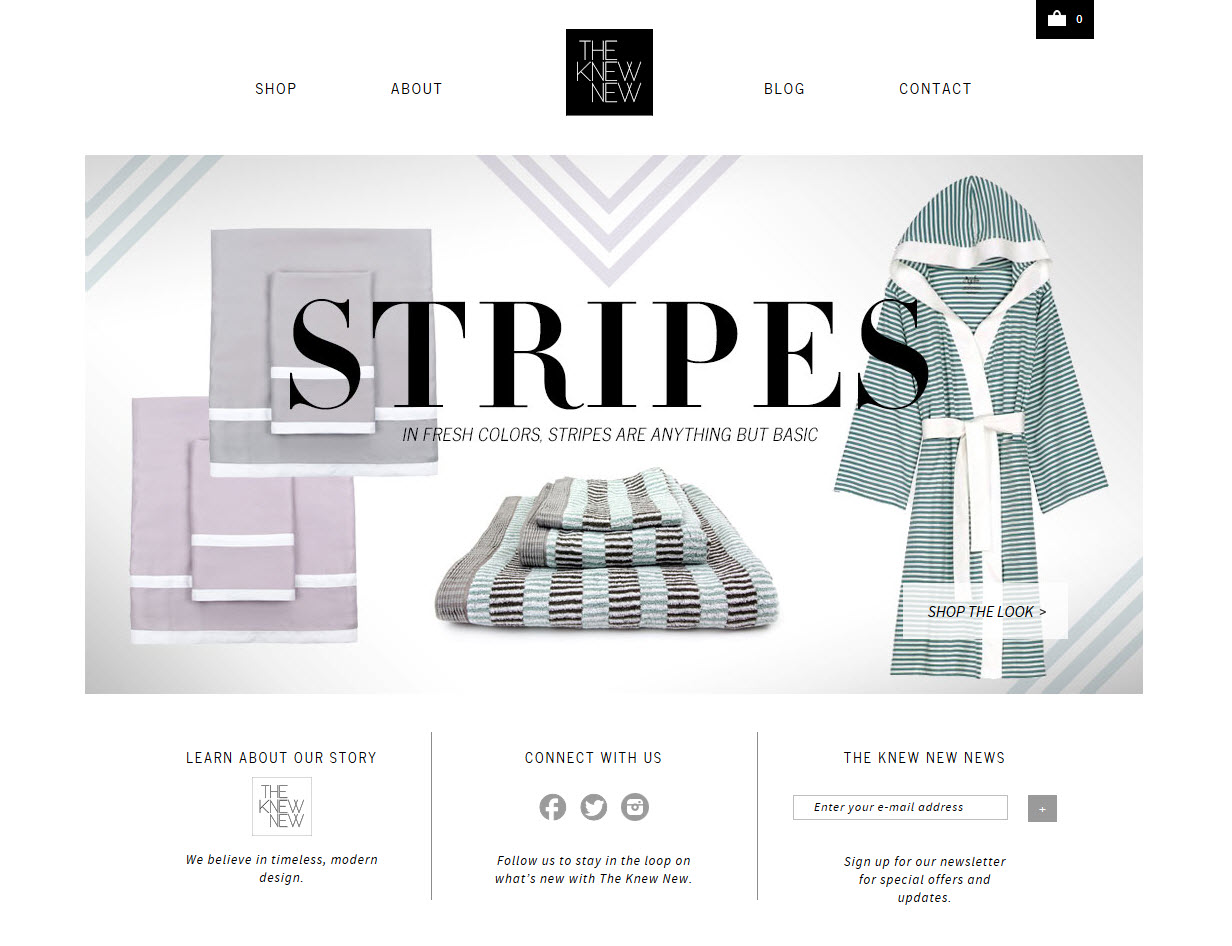Select the grey sheet set image
The height and width of the screenshot is (946, 1232).
(x=324, y=352)
